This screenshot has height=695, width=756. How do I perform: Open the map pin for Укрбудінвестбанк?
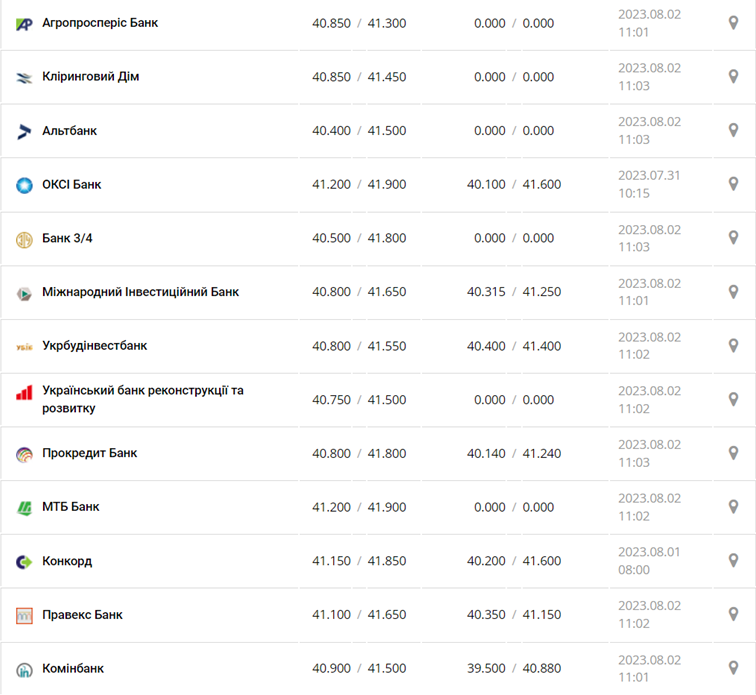click(733, 346)
